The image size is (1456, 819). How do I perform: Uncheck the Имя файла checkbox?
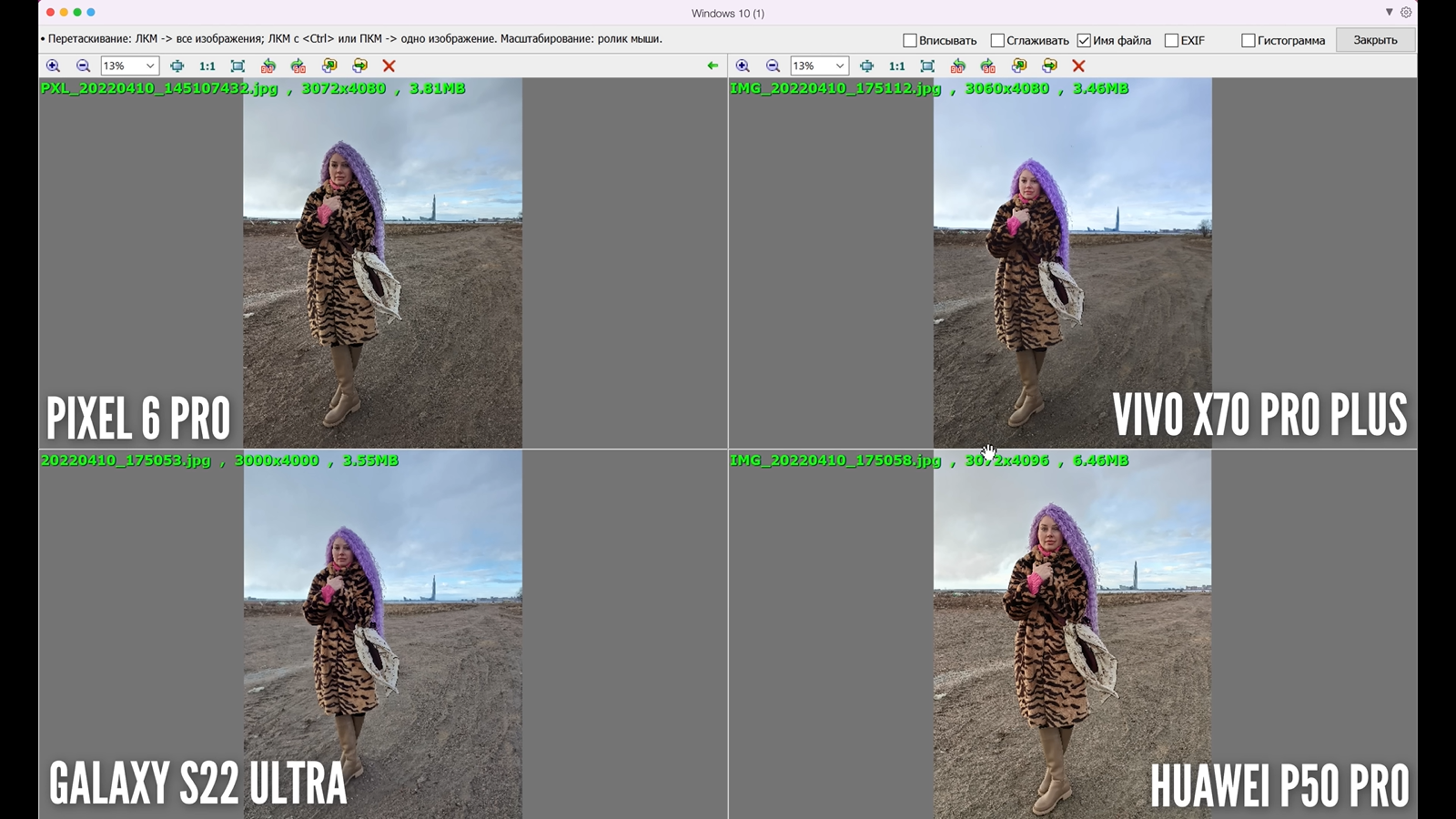click(1084, 40)
